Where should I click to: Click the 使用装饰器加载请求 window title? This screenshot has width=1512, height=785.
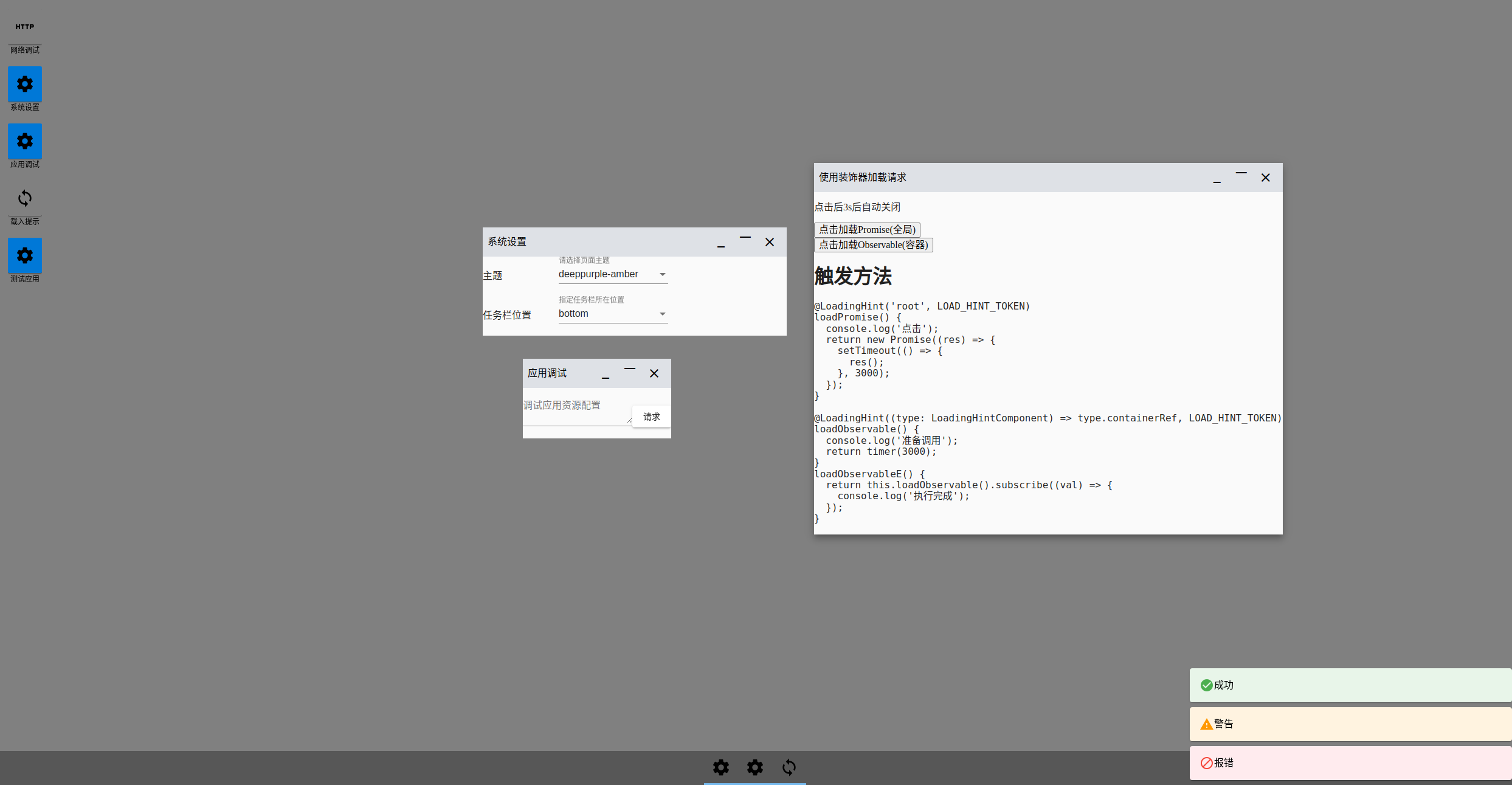pos(862,178)
